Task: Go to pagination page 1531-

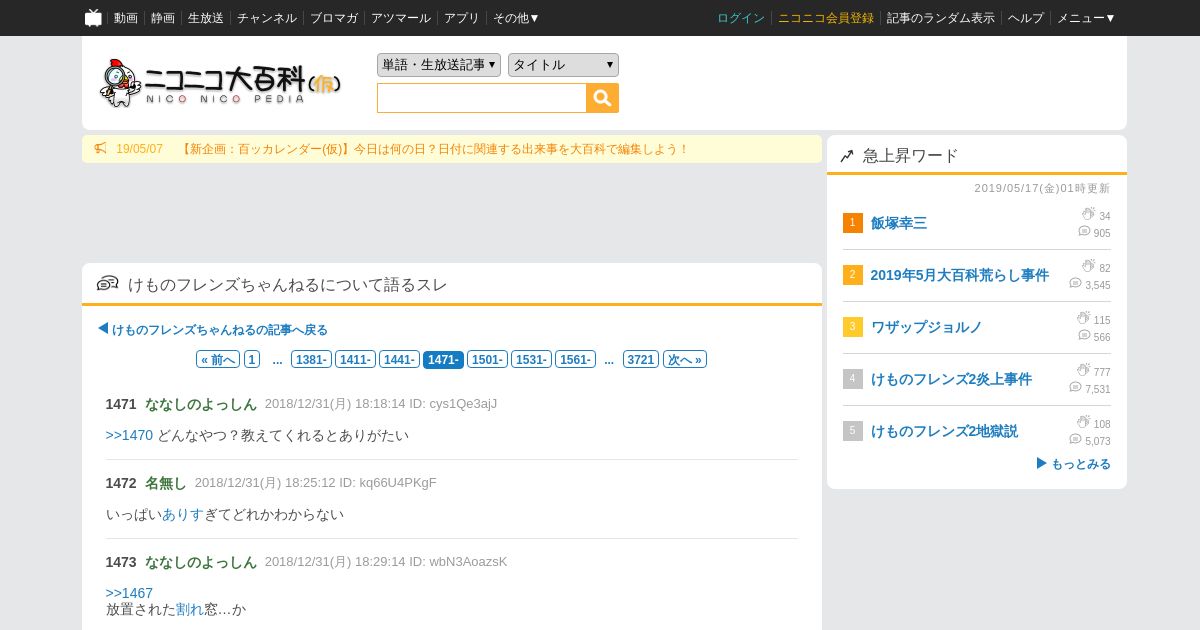Action: [531, 359]
